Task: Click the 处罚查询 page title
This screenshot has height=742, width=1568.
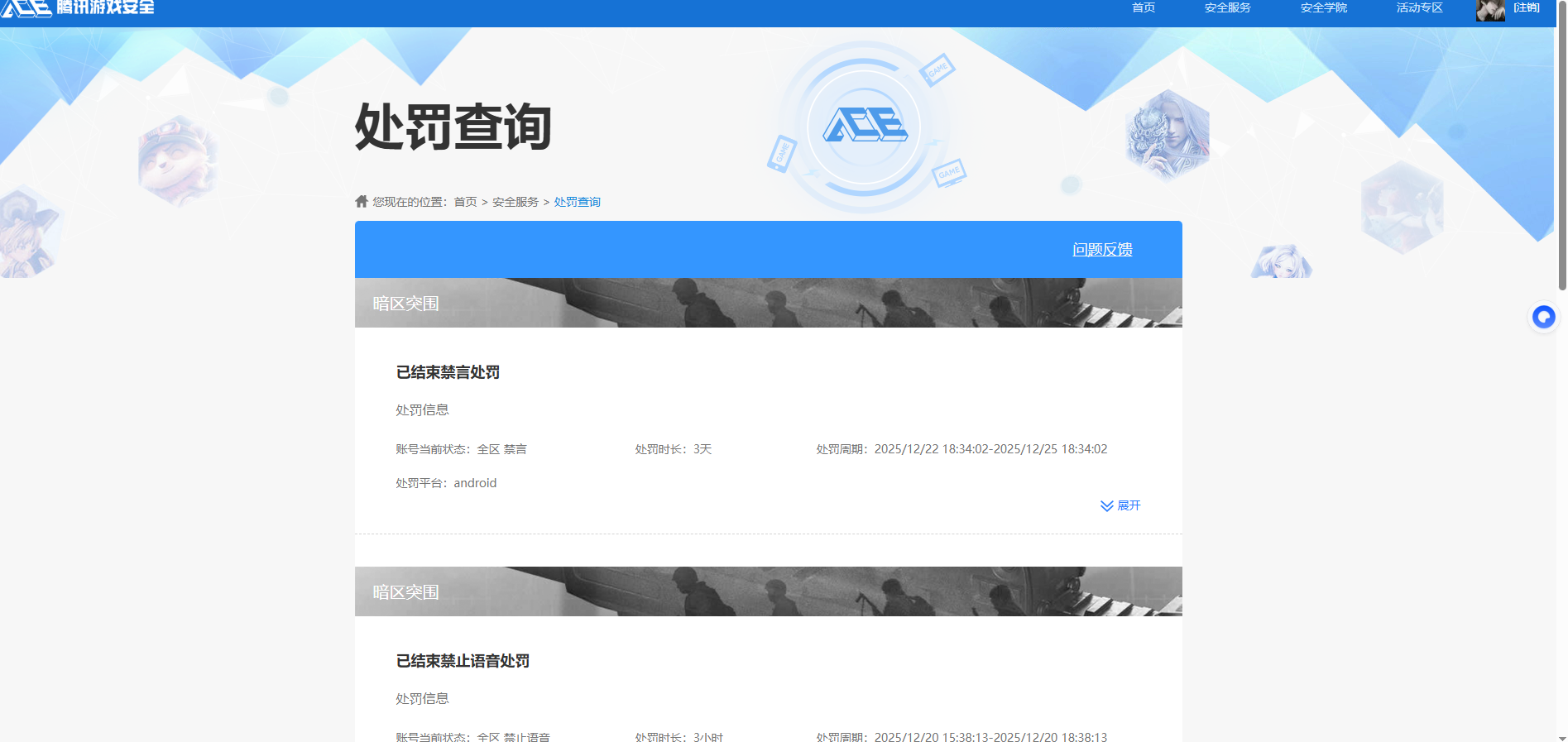Action: point(453,127)
